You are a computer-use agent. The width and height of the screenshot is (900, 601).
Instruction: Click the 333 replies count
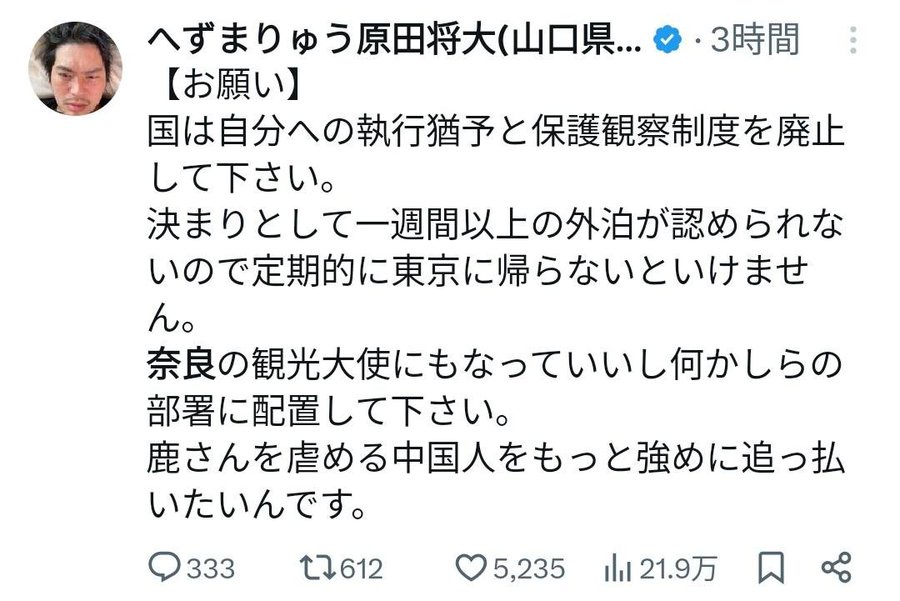click(211, 569)
